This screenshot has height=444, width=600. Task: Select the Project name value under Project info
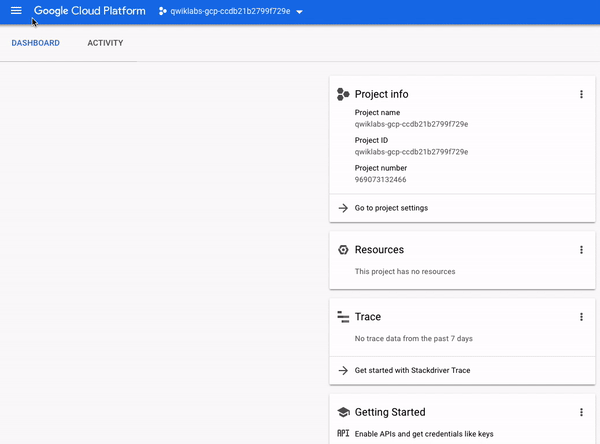tap(411, 124)
